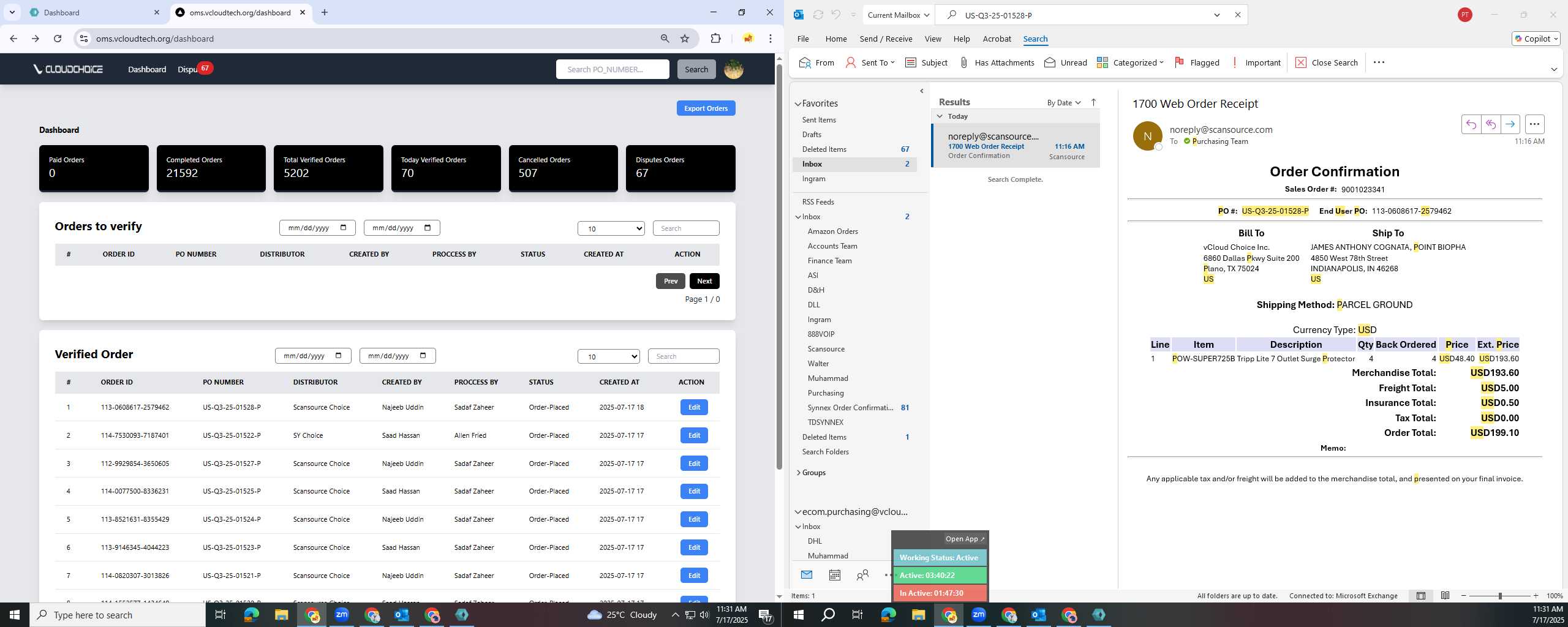Click the Verified Order search field
The width and height of the screenshot is (1568, 627).
684,356
